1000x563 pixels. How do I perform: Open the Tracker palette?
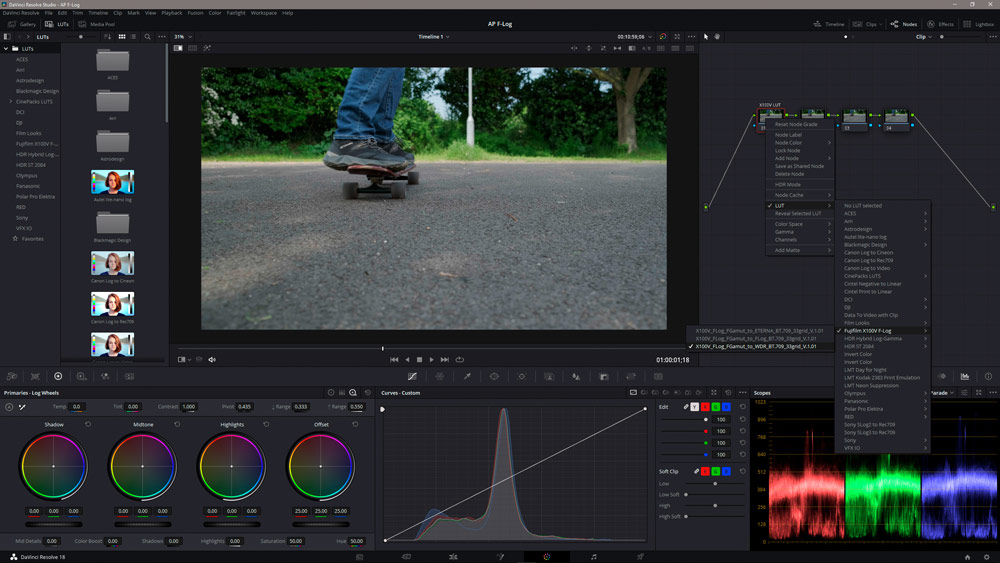pos(522,377)
